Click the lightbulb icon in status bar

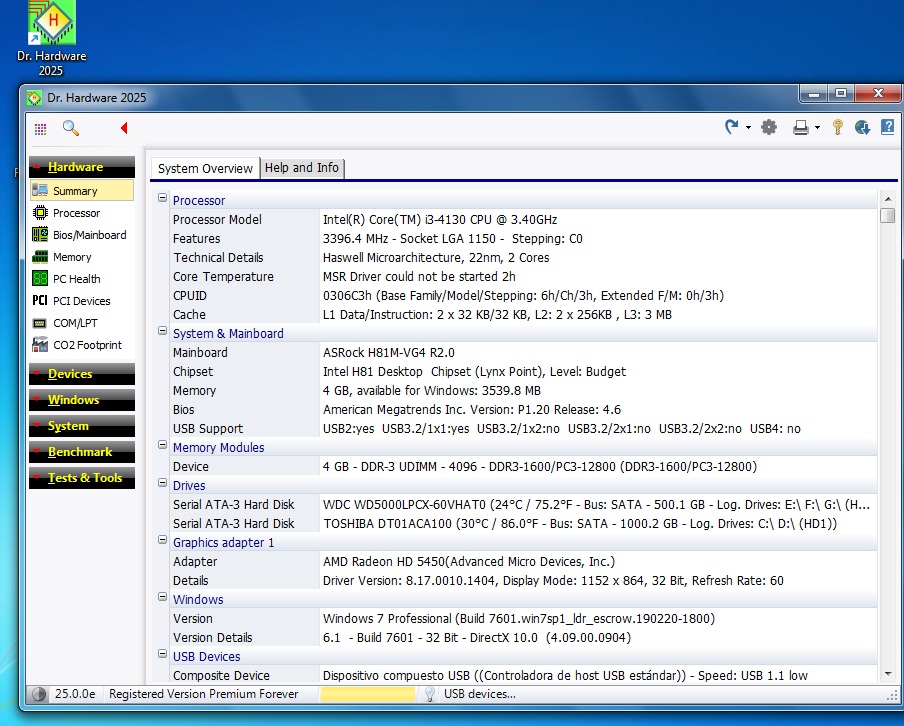tap(430, 694)
